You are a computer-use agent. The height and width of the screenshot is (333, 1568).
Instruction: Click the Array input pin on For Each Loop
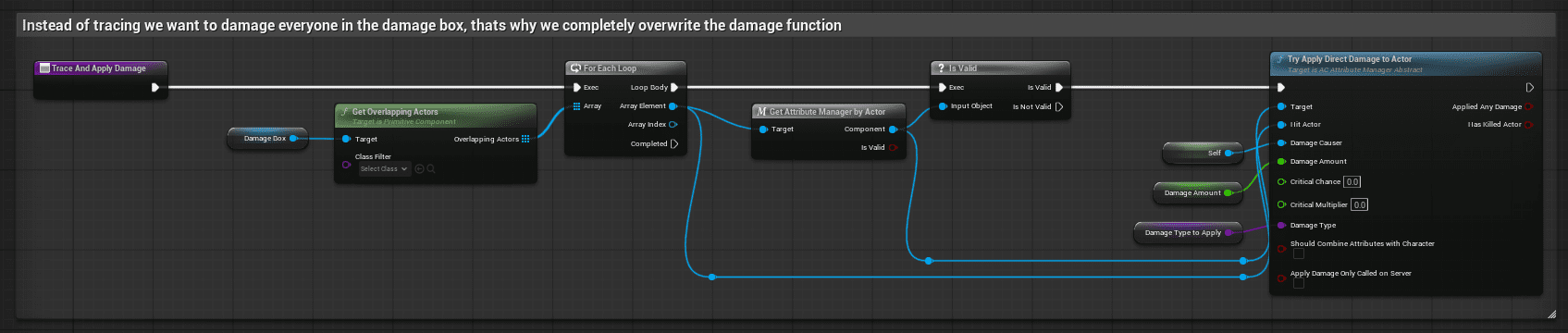(577, 106)
